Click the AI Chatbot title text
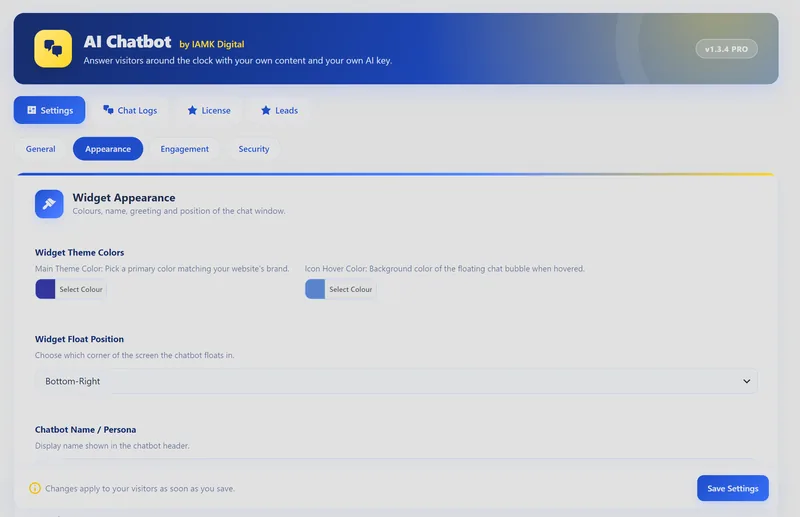This screenshot has width=800, height=517. [128, 41]
